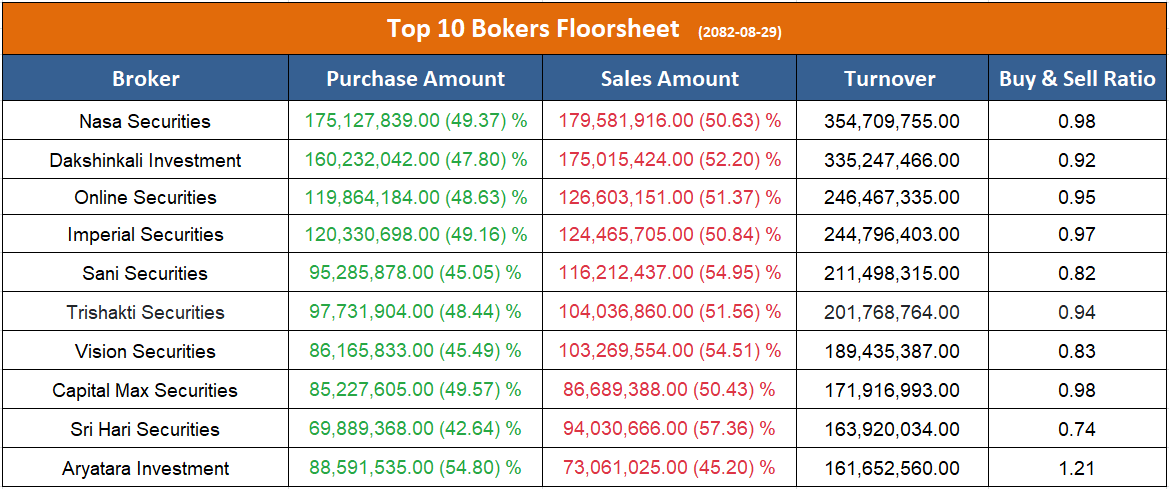Click the date 2082-08-29 in title
Screen dimensions: 1169x489
tap(740, 32)
